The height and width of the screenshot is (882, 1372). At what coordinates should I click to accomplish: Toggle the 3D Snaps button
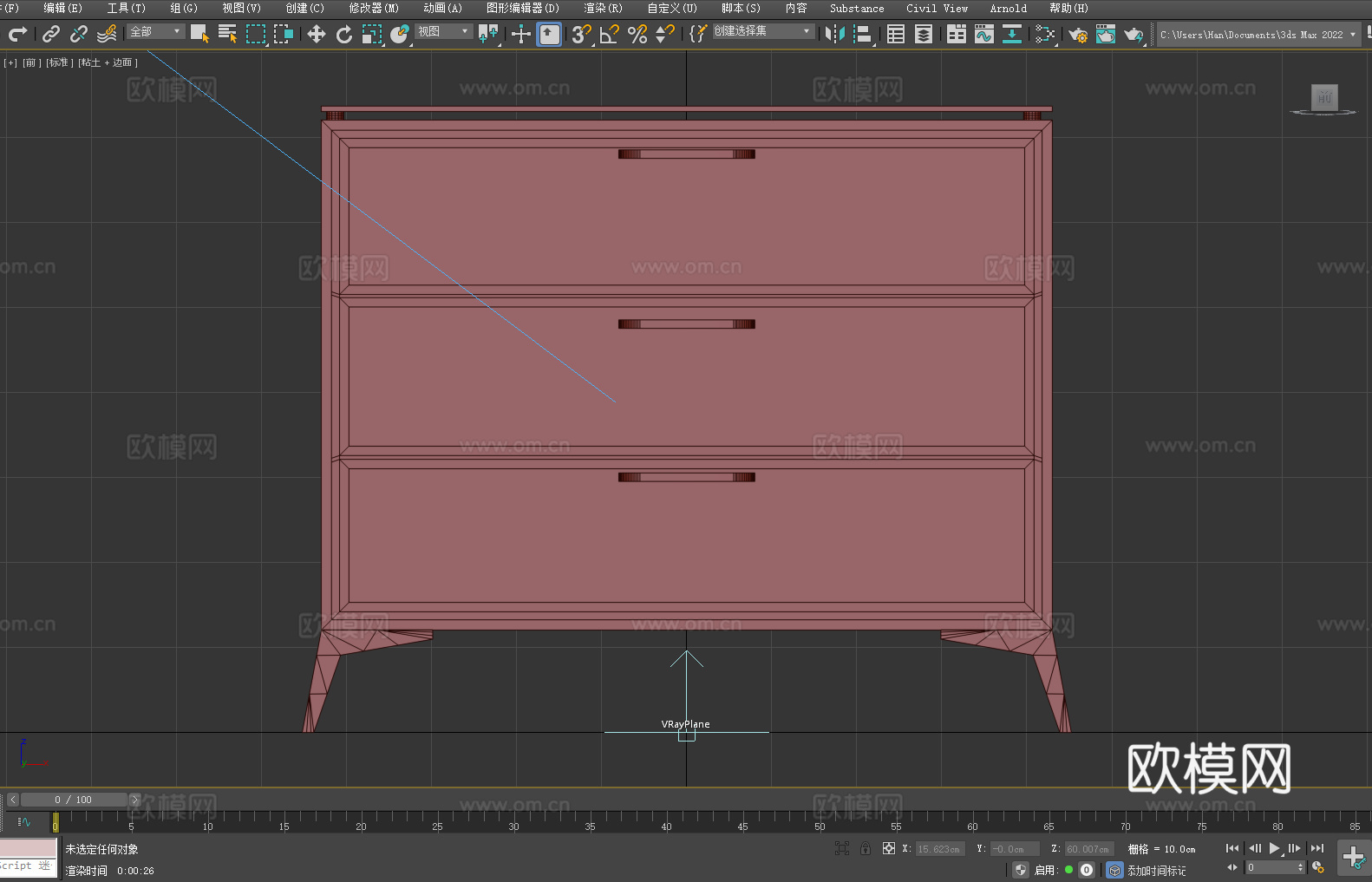[582, 34]
